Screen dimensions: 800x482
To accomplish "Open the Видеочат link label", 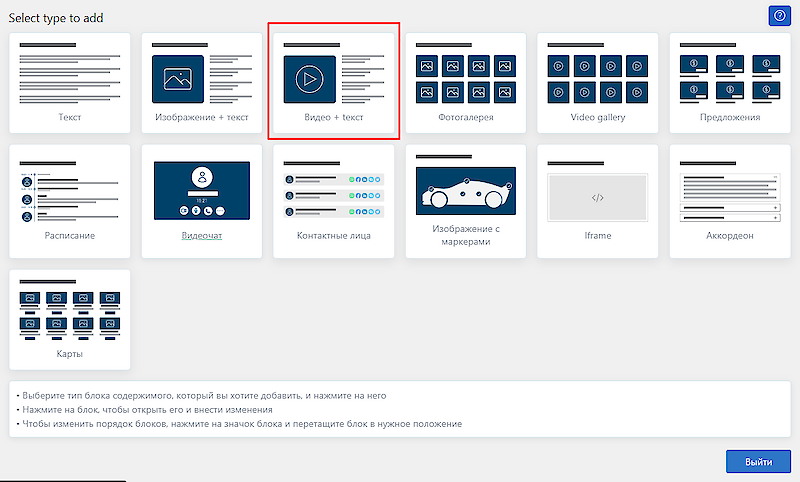I will coord(202,236).
